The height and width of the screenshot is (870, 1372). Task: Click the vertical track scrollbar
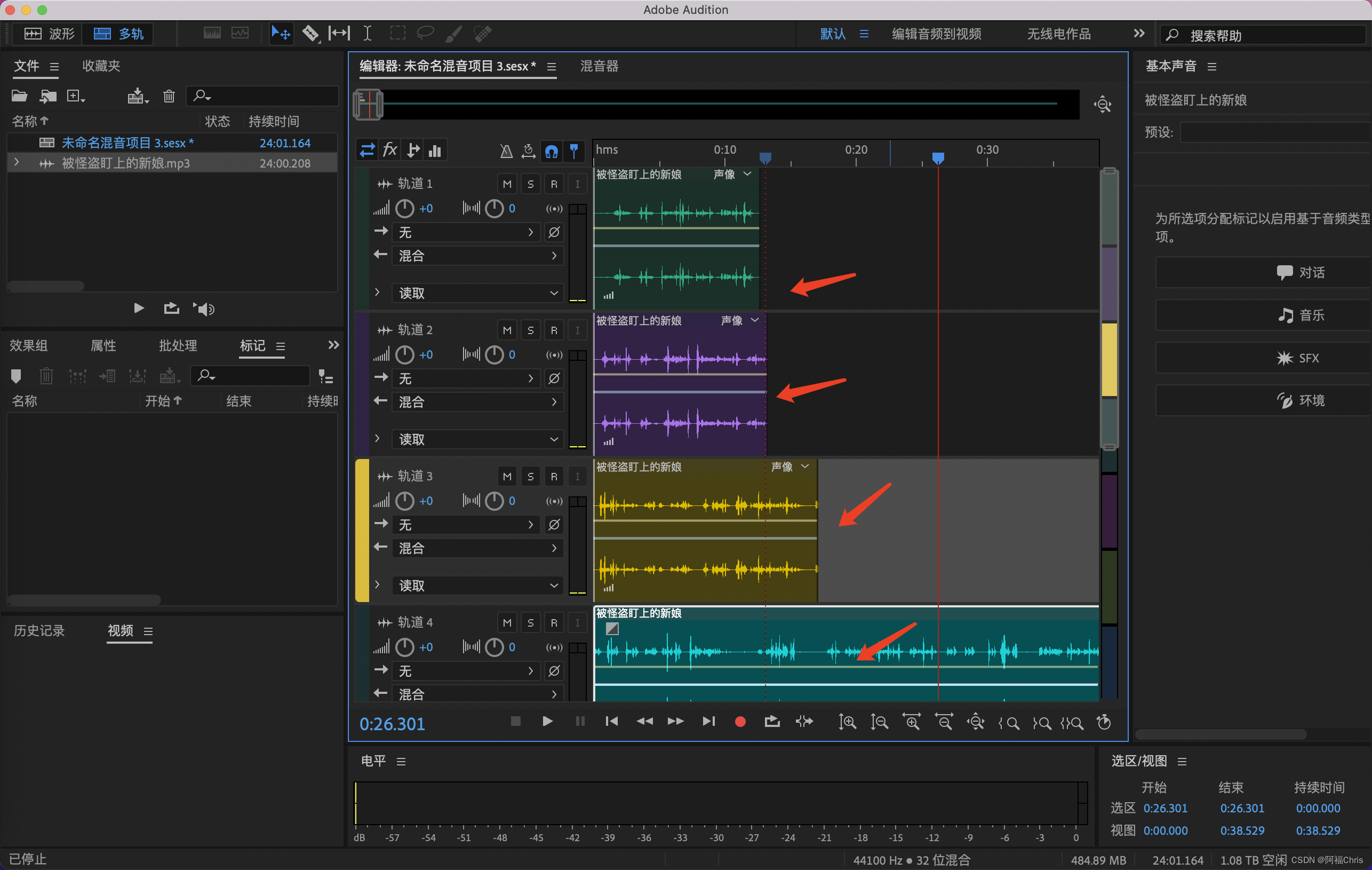1109,308
